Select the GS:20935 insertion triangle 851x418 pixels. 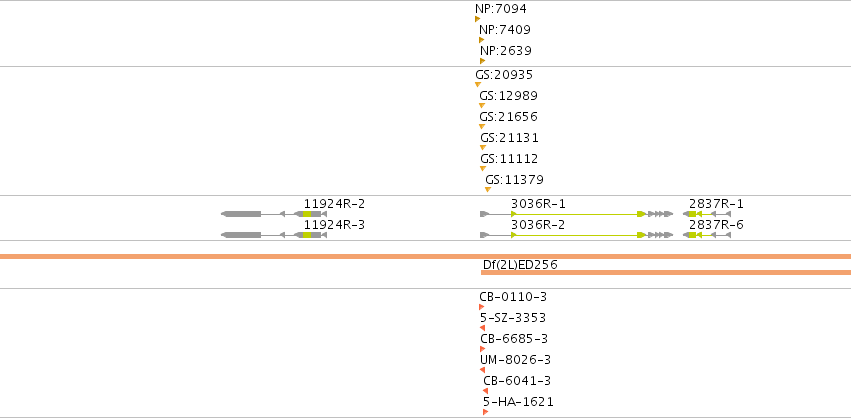[478, 84]
